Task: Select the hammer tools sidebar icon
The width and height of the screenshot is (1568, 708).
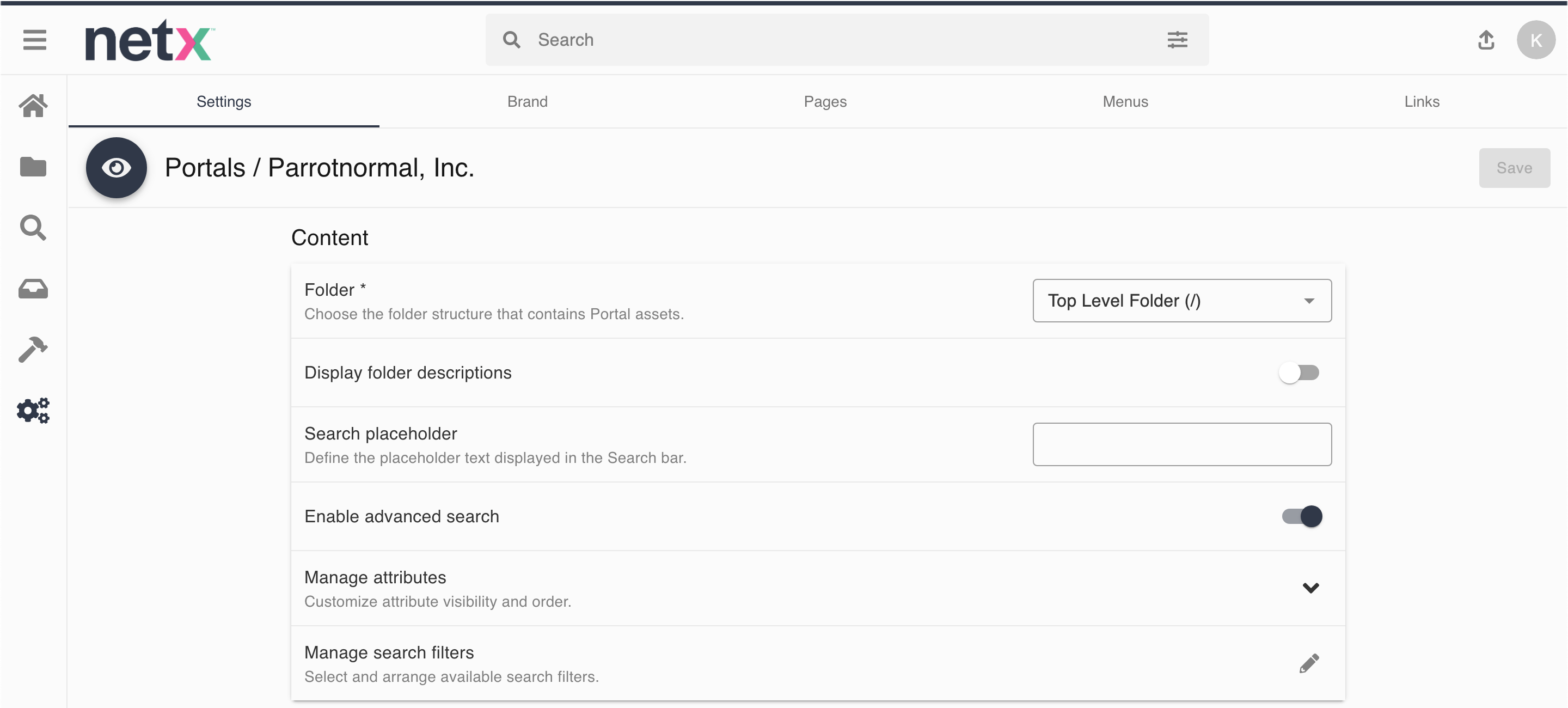Action: 33,350
